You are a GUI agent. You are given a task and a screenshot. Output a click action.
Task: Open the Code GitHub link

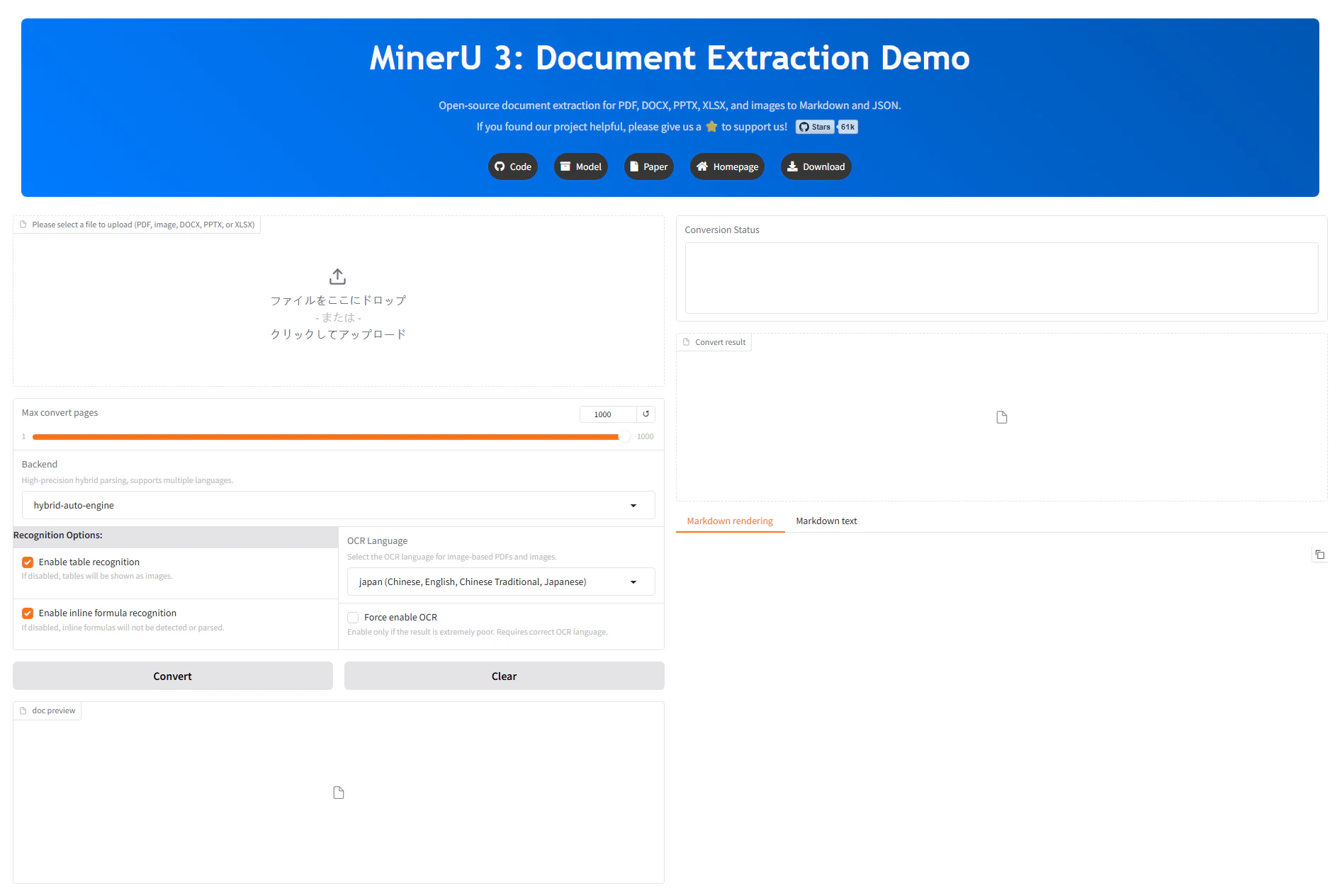pos(513,166)
